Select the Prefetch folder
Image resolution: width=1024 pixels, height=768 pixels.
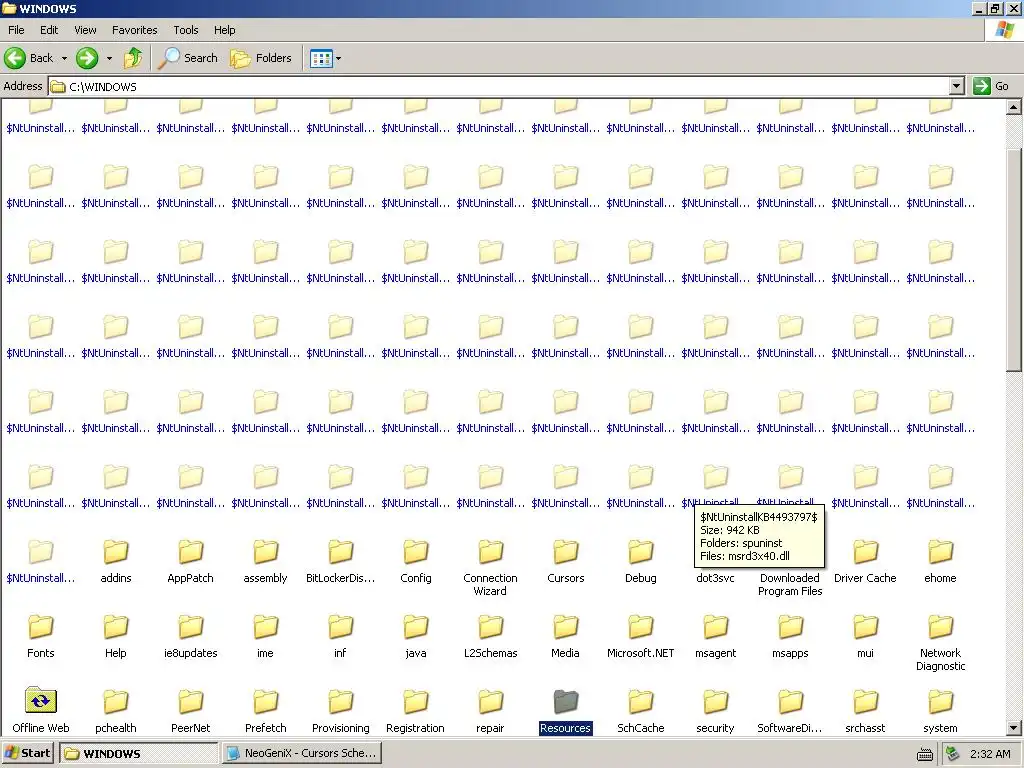click(x=265, y=712)
